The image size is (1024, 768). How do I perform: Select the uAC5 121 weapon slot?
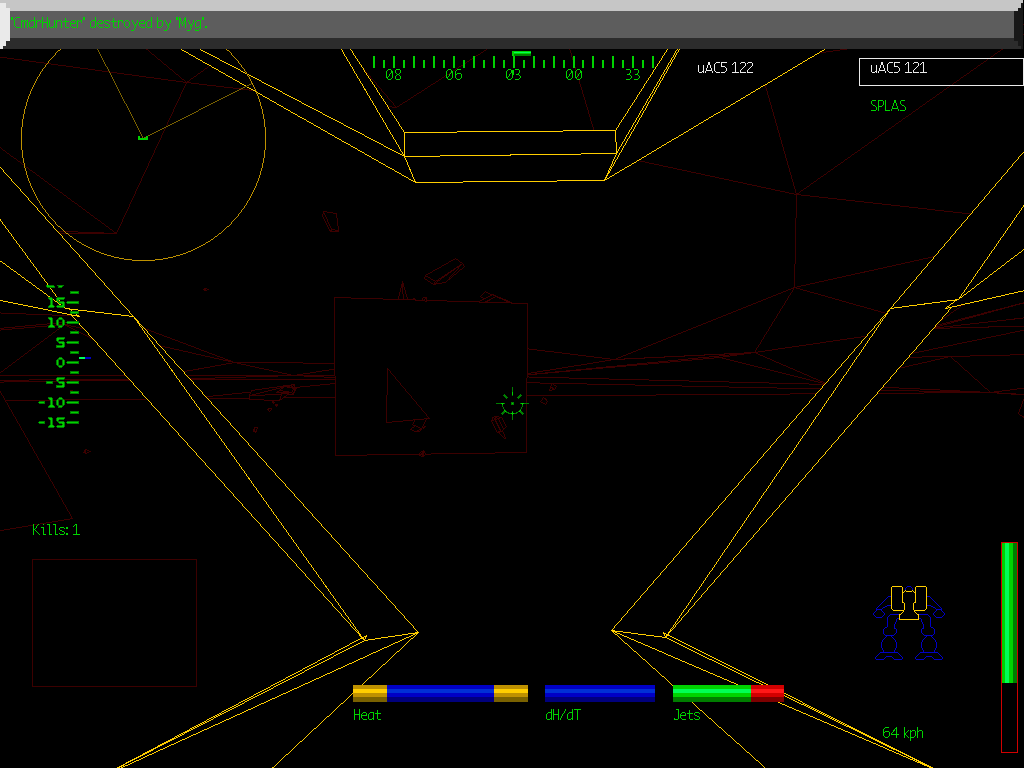click(x=900, y=68)
